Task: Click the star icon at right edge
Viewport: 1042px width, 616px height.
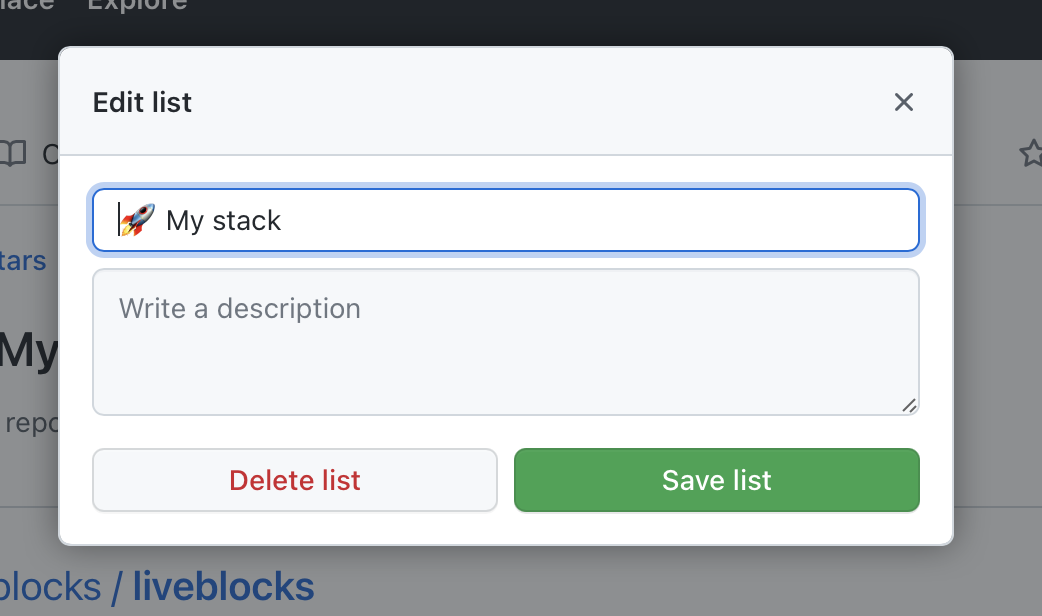Action: [1030, 153]
